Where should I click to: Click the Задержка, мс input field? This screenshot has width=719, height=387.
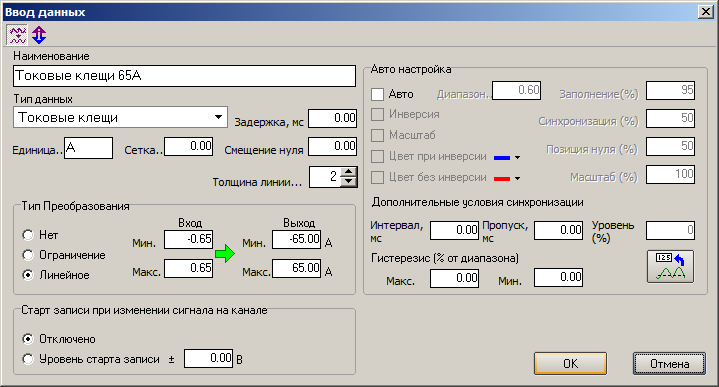tap(332, 118)
